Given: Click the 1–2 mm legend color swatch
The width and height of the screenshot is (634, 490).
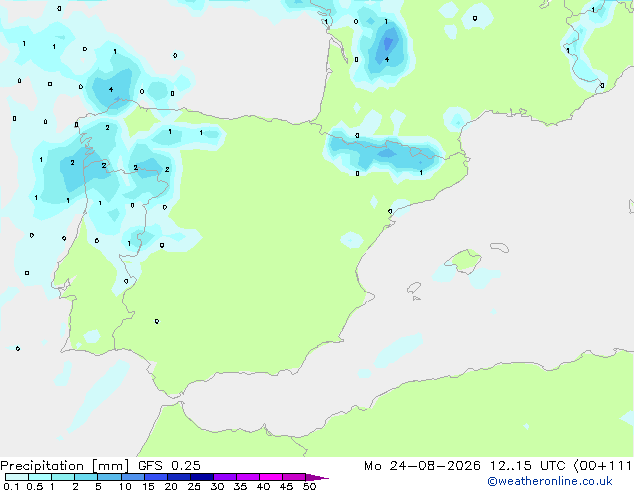Looking at the screenshot, I should tap(63, 477).
